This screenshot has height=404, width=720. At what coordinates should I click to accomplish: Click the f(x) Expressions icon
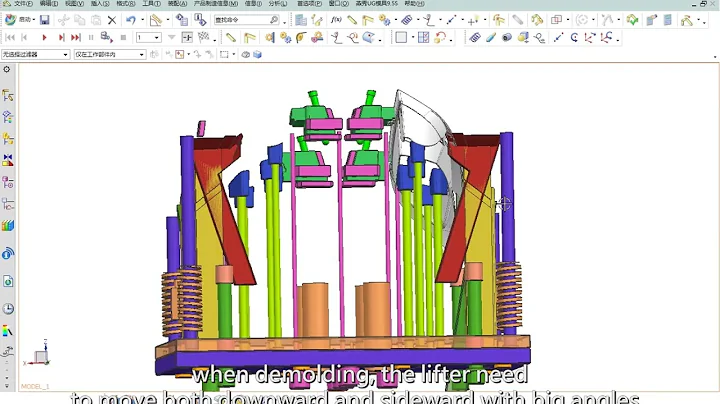pos(336,20)
